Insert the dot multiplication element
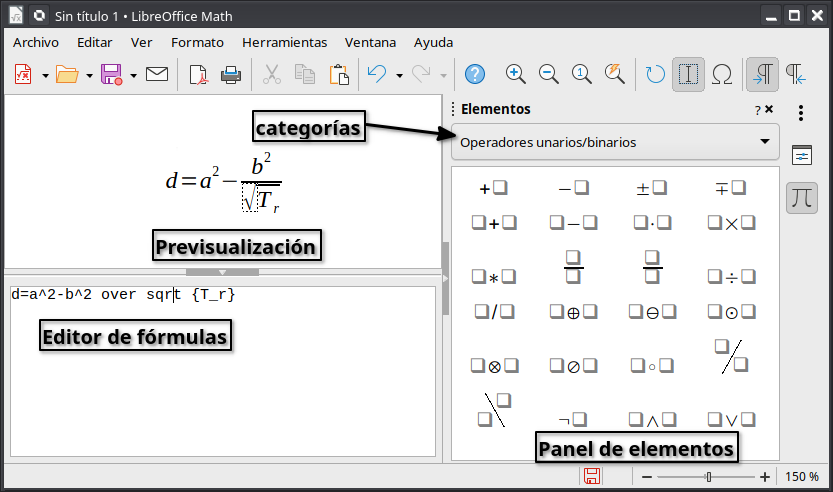This screenshot has width=833, height=492. point(652,223)
